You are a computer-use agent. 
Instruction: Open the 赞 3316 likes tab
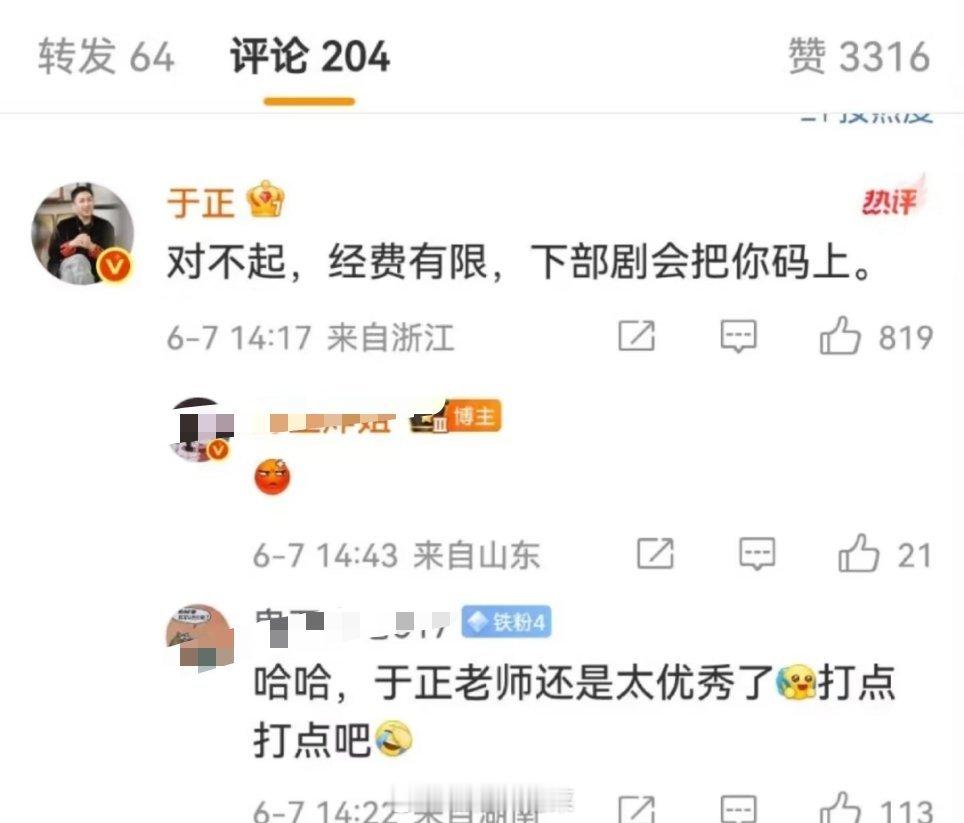pyautogui.click(x=859, y=56)
